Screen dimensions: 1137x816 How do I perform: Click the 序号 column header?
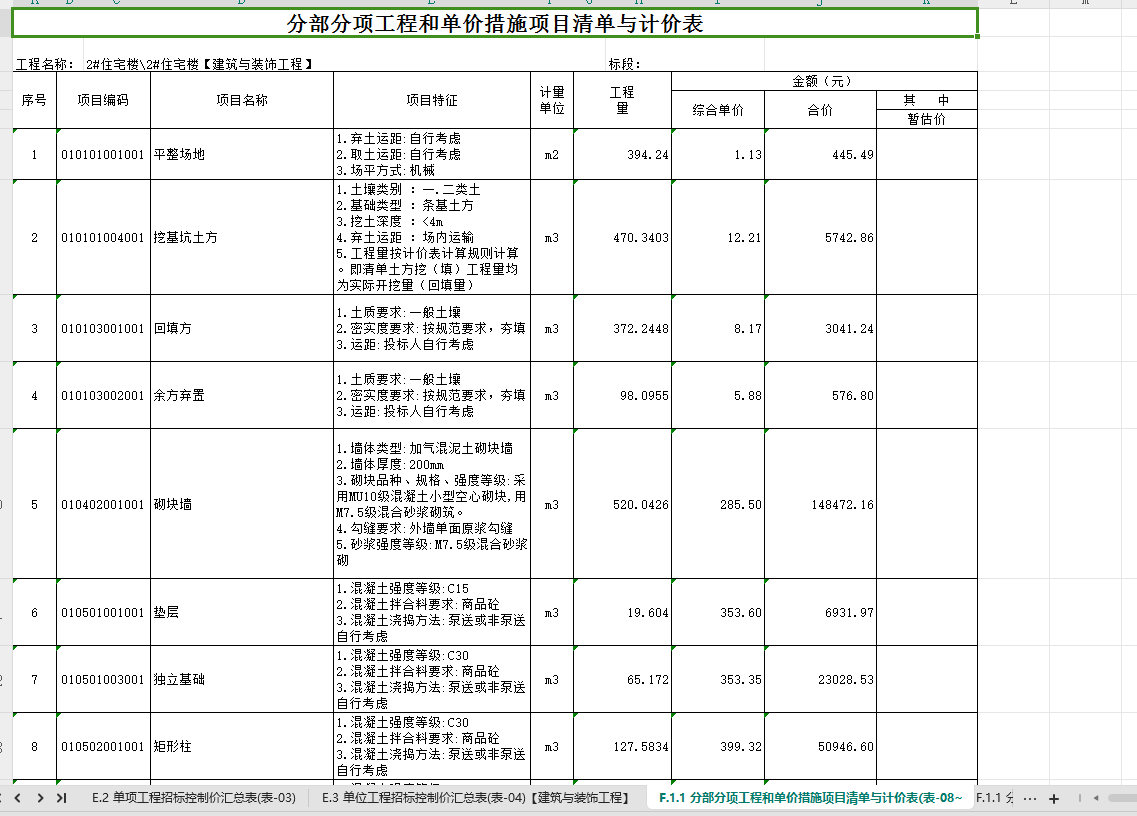coord(34,100)
